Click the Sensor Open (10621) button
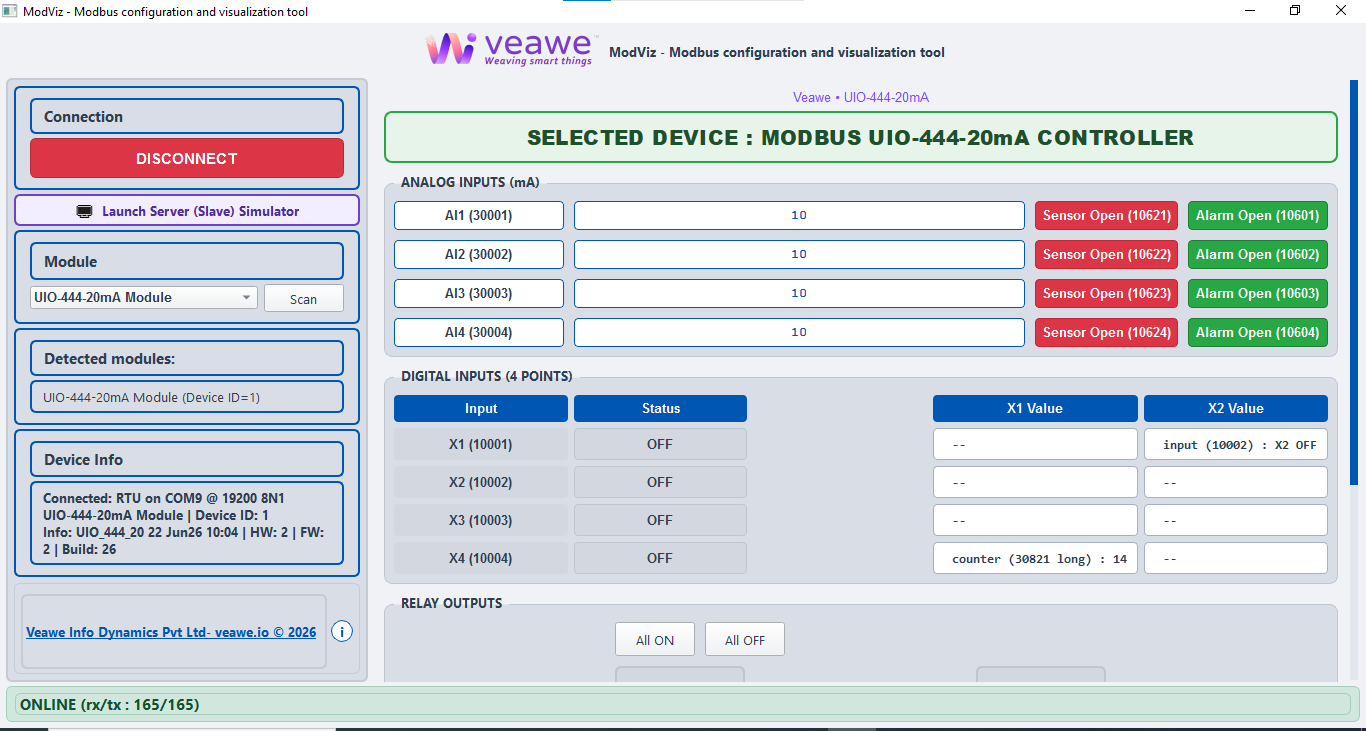Screen dimensions: 1366x731 [x=1106, y=215]
